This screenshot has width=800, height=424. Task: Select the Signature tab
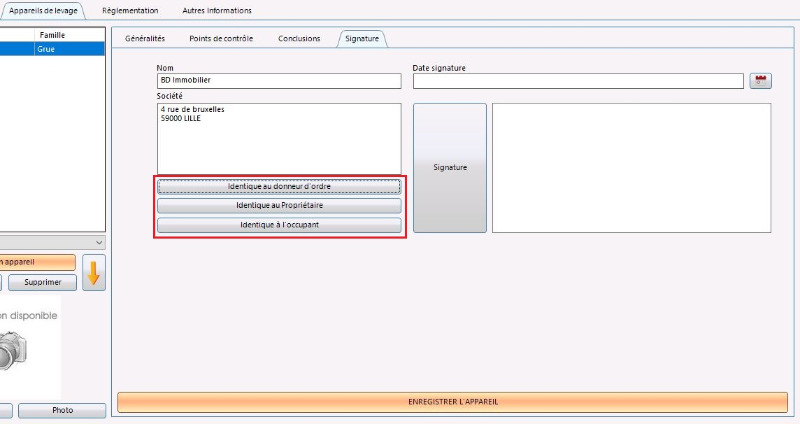(x=362, y=38)
